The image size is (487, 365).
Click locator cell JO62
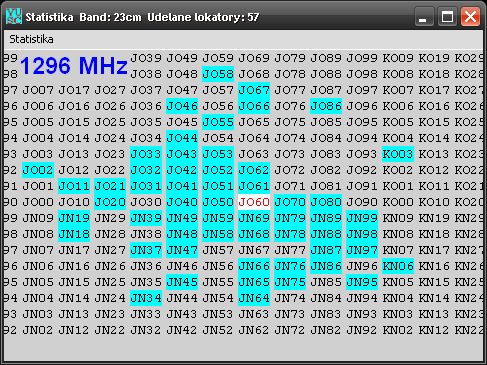(x=254, y=170)
